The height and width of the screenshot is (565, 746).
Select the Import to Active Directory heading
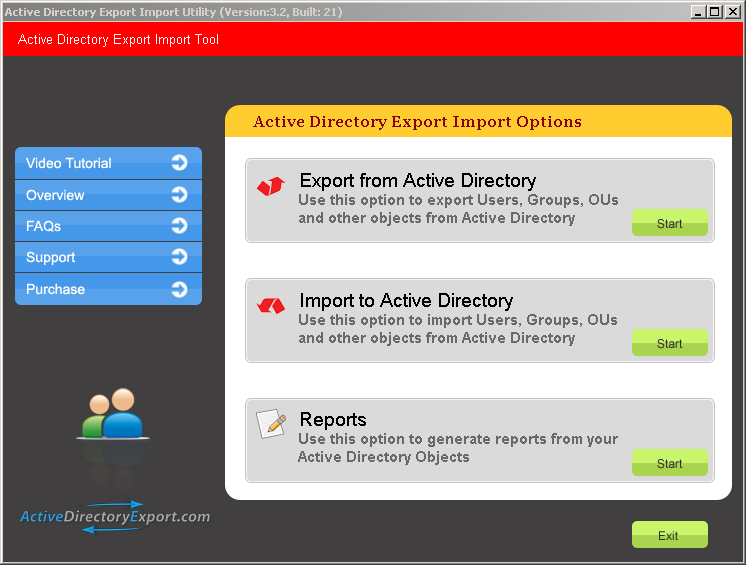click(x=406, y=301)
